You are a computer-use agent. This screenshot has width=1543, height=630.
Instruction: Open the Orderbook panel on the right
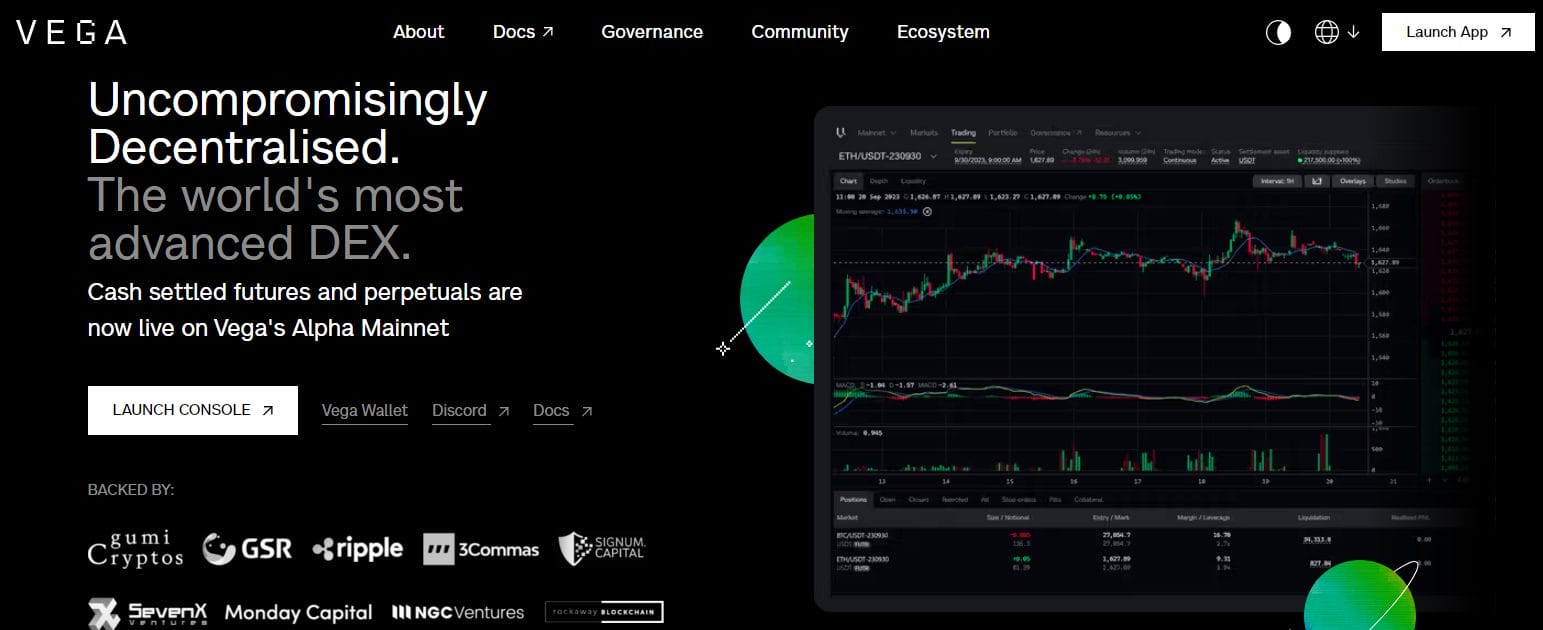click(1444, 179)
